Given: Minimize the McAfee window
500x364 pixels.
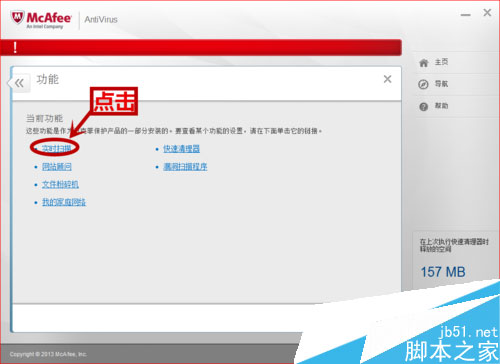Looking at the screenshot, I should click(x=466, y=15).
